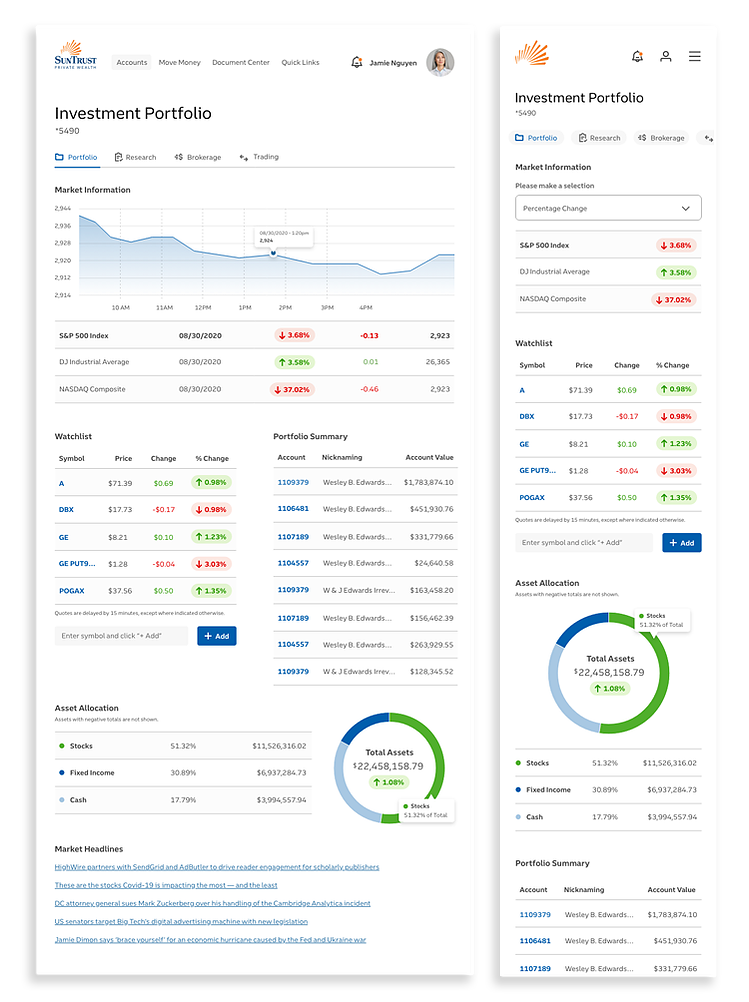Image resolution: width=749 pixels, height=1002 pixels.
Task: Open symbol DBX in desktop watchlist
Action: [66, 510]
